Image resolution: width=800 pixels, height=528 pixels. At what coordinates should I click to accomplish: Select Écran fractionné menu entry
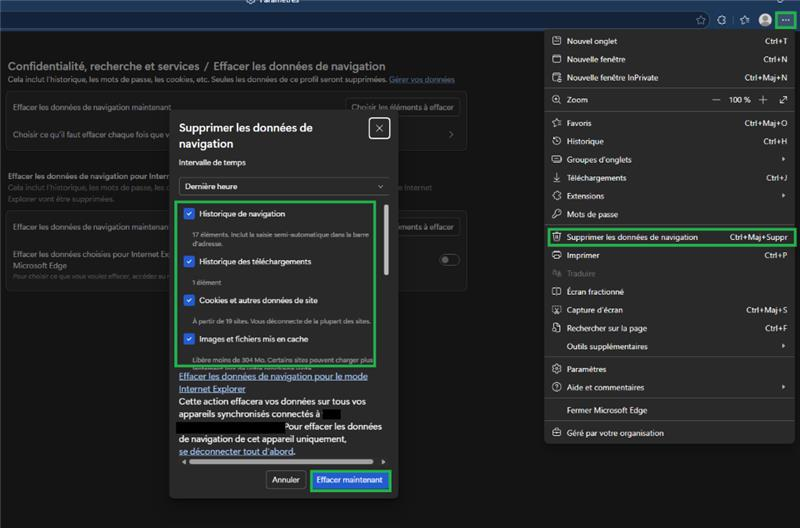pos(669,292)
